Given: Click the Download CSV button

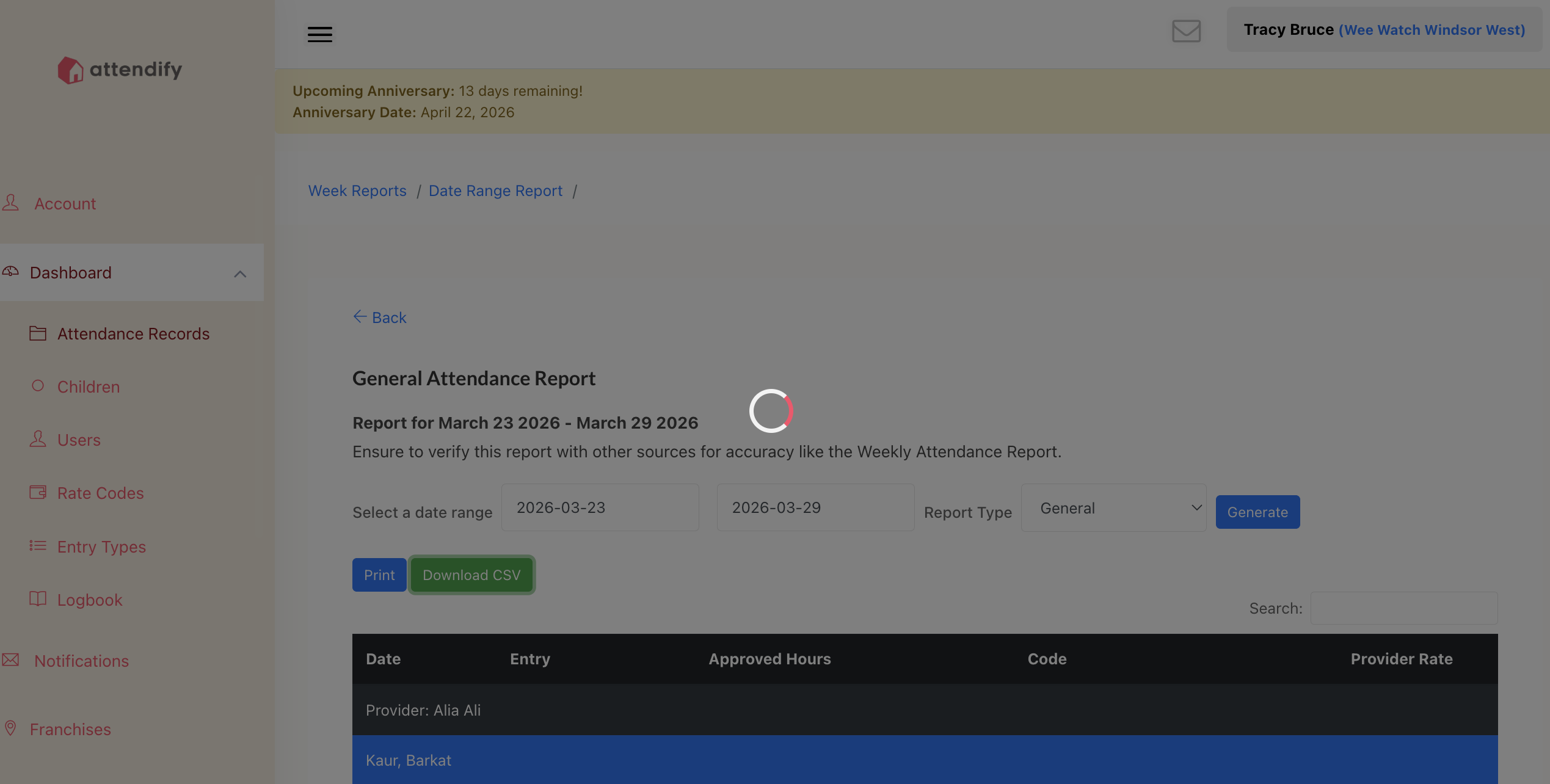Looking at the screenshot, I should [x=471, y=575].
